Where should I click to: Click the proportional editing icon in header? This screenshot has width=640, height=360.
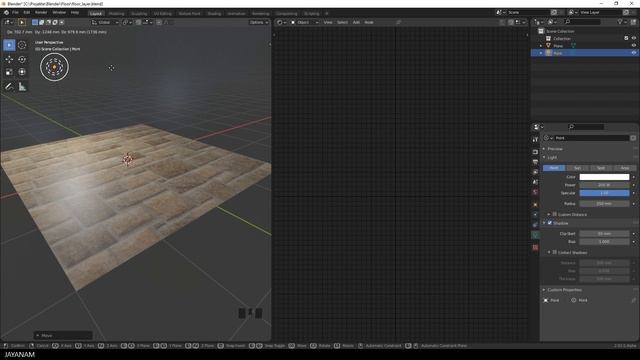click(x=159, y=22)
